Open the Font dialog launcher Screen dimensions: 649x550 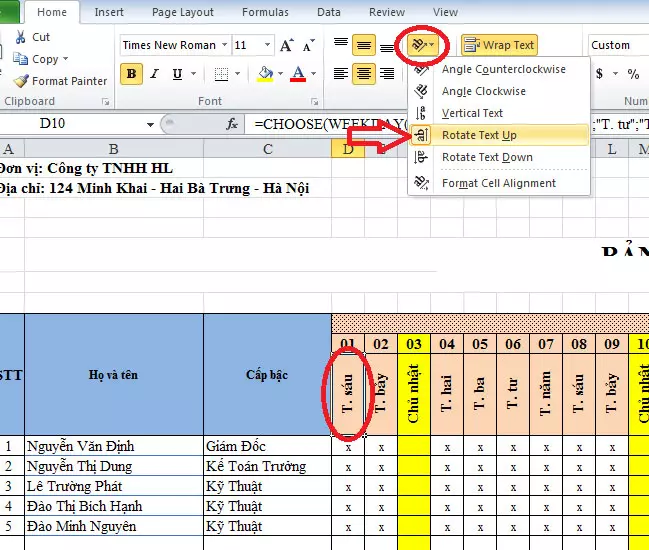[x=315, y=101]
